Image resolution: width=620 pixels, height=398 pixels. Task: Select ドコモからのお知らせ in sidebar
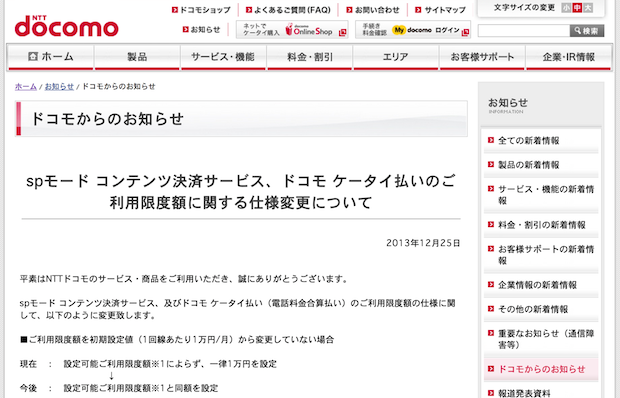click(x=541, y=369)
